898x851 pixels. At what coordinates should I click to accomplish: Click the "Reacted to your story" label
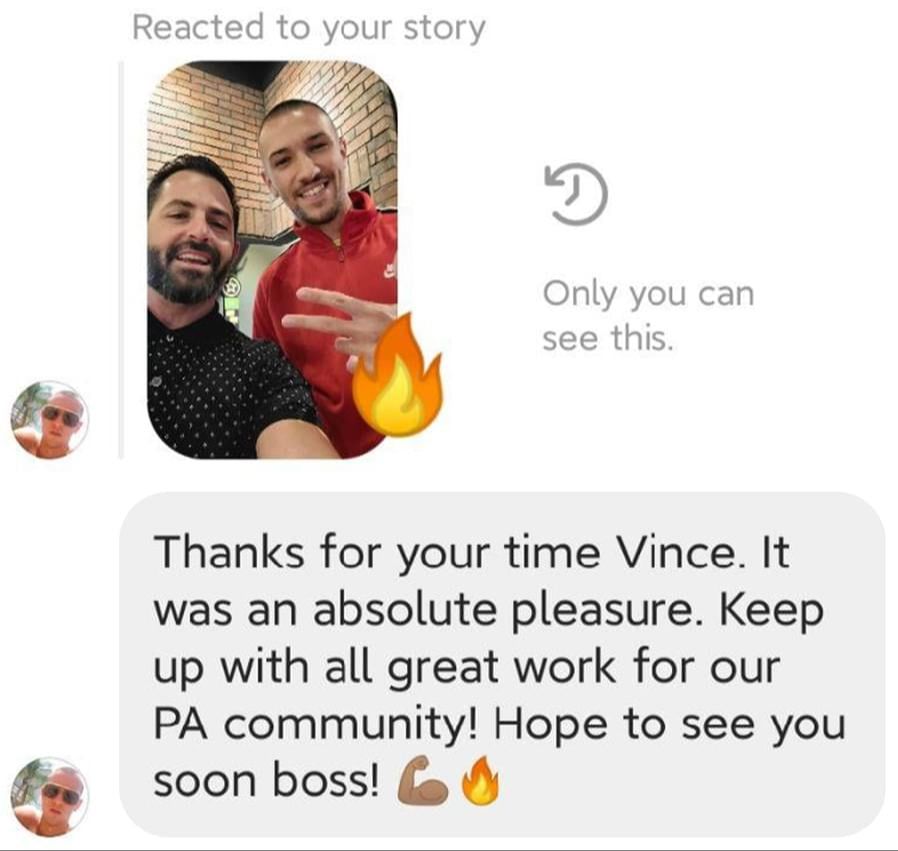[x=309, y=28]
